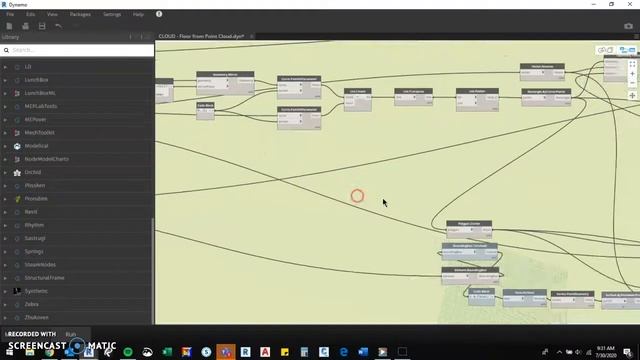Select Zhukoven in the Library list

(x=36, y=318)
